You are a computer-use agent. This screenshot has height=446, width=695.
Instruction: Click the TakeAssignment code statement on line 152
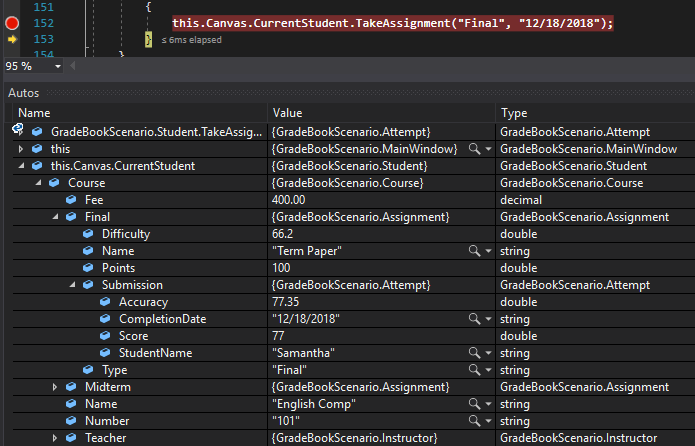(x=393, y=23)
